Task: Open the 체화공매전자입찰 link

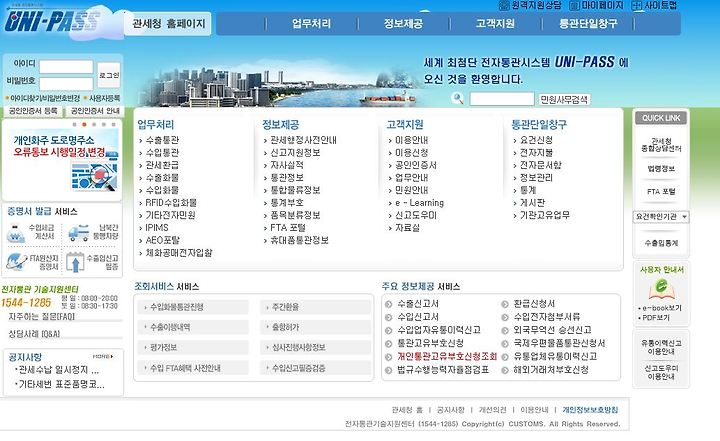Action: pos(179,253)
